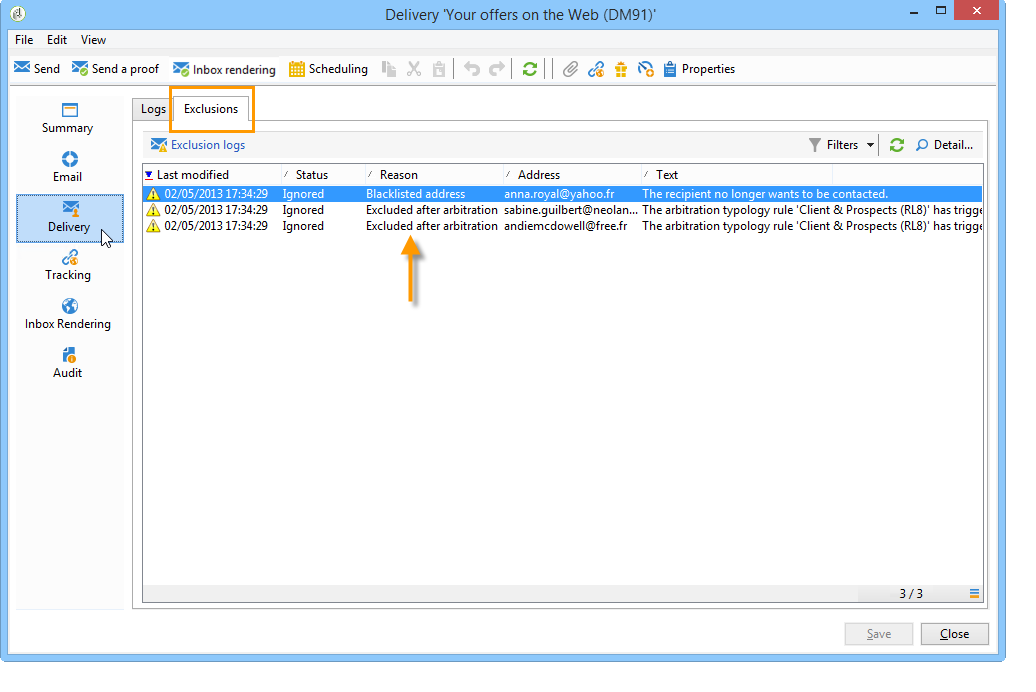1036x692 pixels.
Task: Click Send a proof in toolbar
Action: pos(116,69)
